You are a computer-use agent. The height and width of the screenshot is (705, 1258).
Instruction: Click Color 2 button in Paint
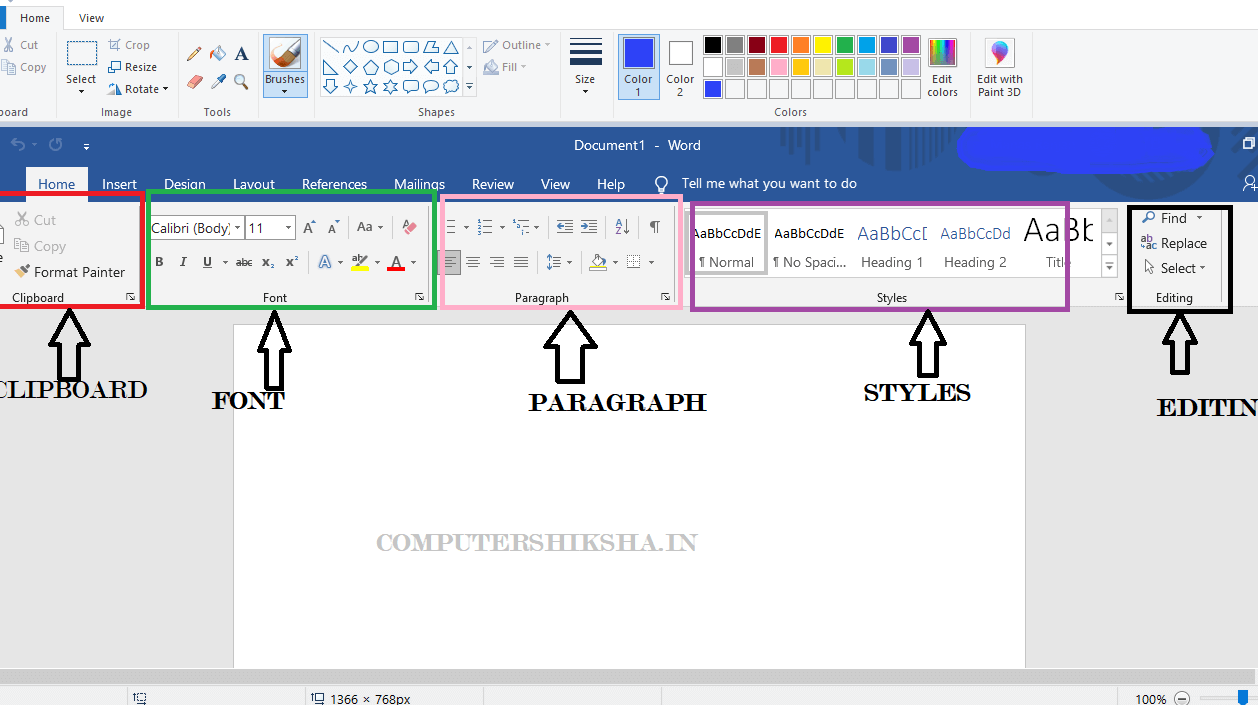(x=680, y=67)
